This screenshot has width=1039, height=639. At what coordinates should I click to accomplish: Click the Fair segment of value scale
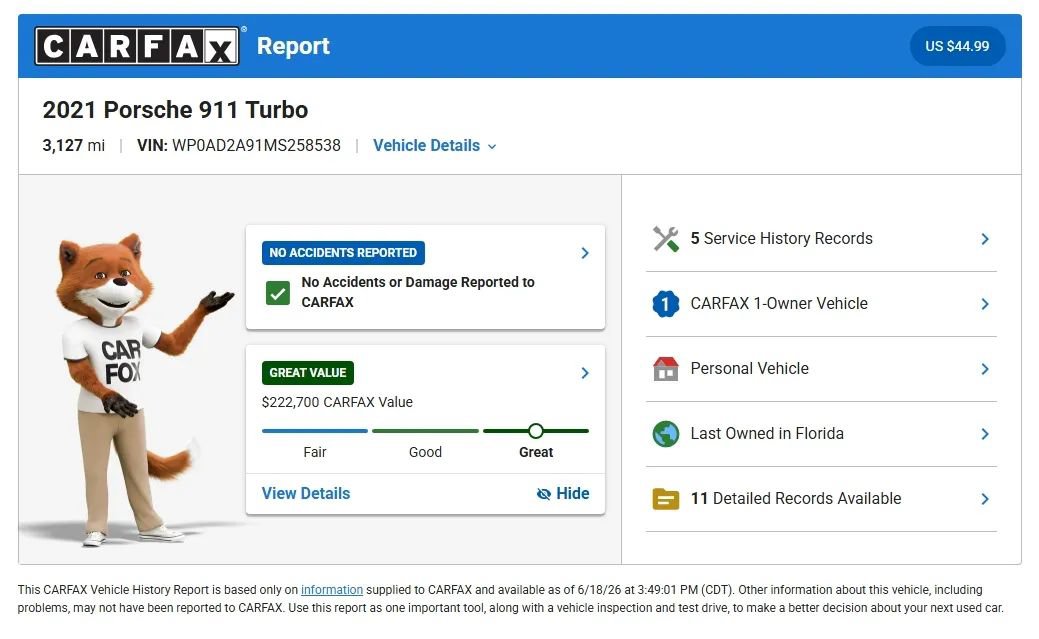click(315, 431)
